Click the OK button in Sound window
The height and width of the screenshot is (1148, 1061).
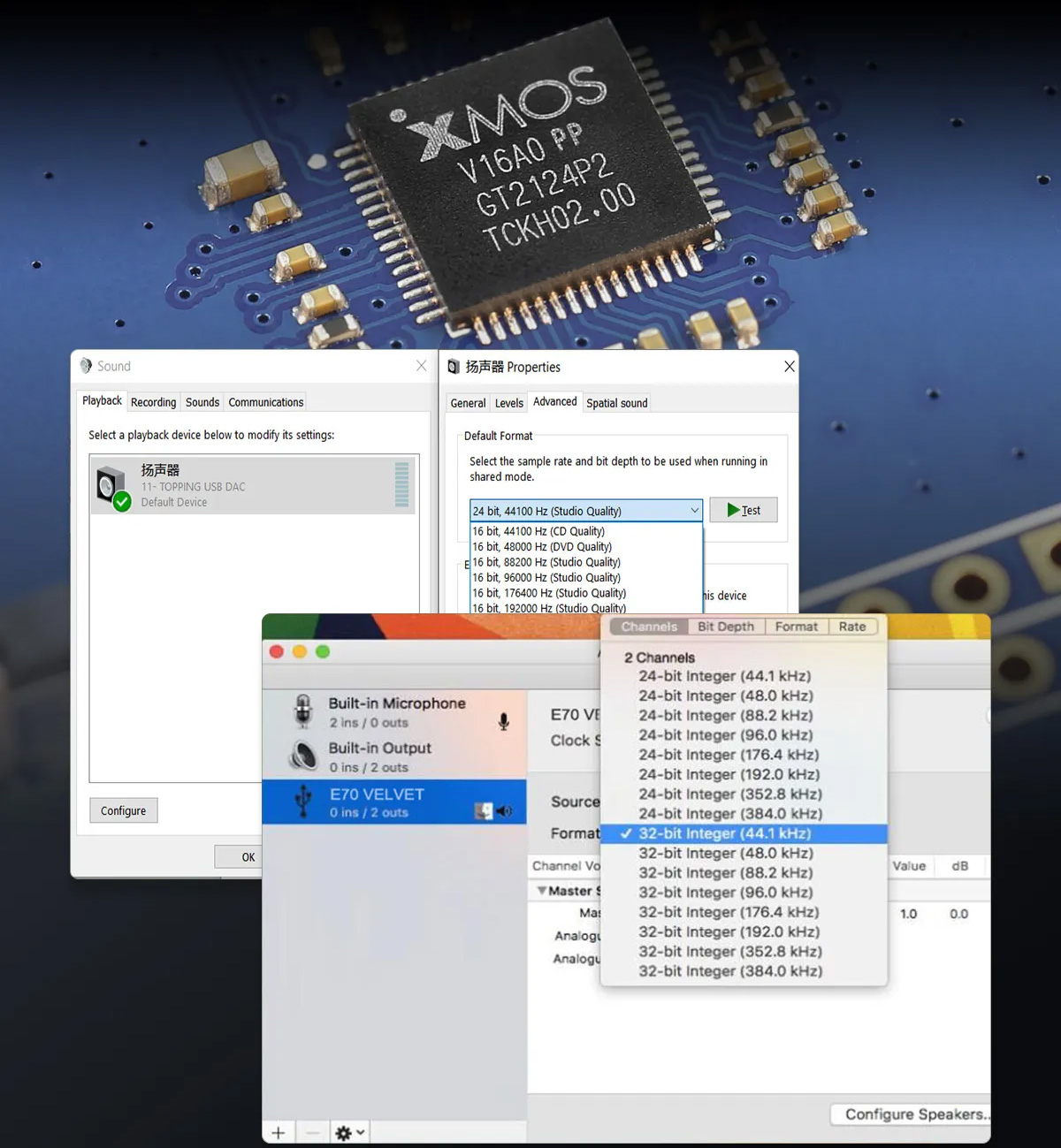pyautogui.click(x=239, y=856)
